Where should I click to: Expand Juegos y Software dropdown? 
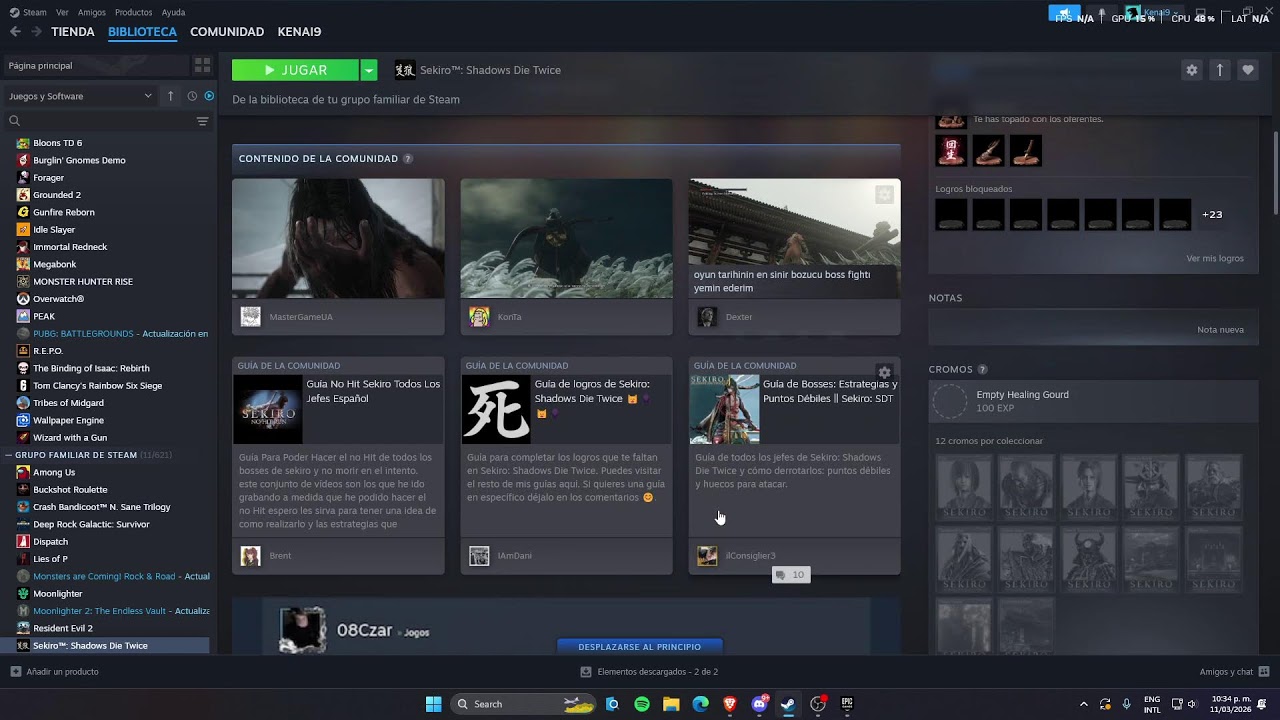[80, 96]
